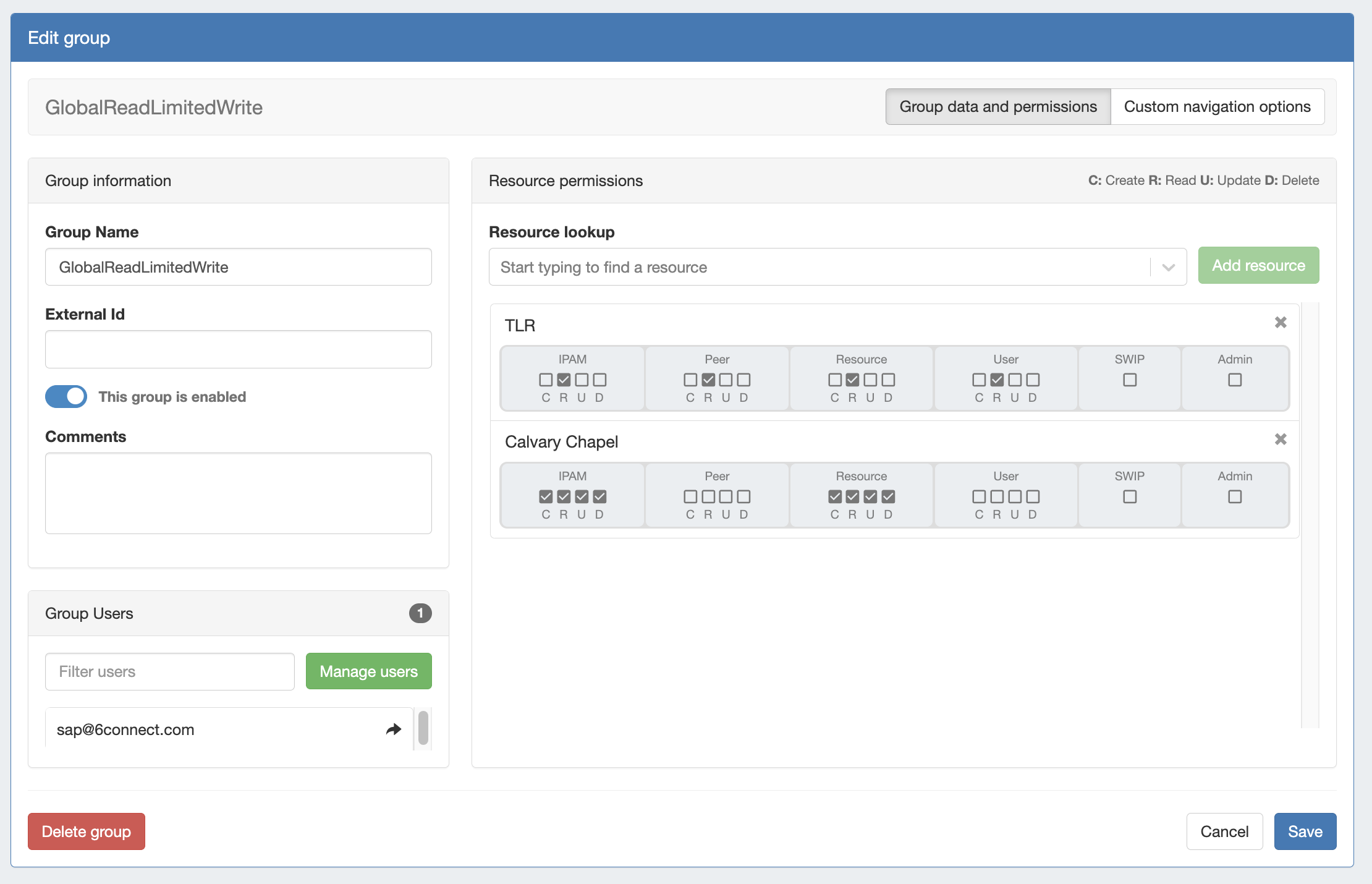The image size is (1372, 884).
Task: Remove the Calvary Chapel resource with X icon
Action: coord(1281,439)
